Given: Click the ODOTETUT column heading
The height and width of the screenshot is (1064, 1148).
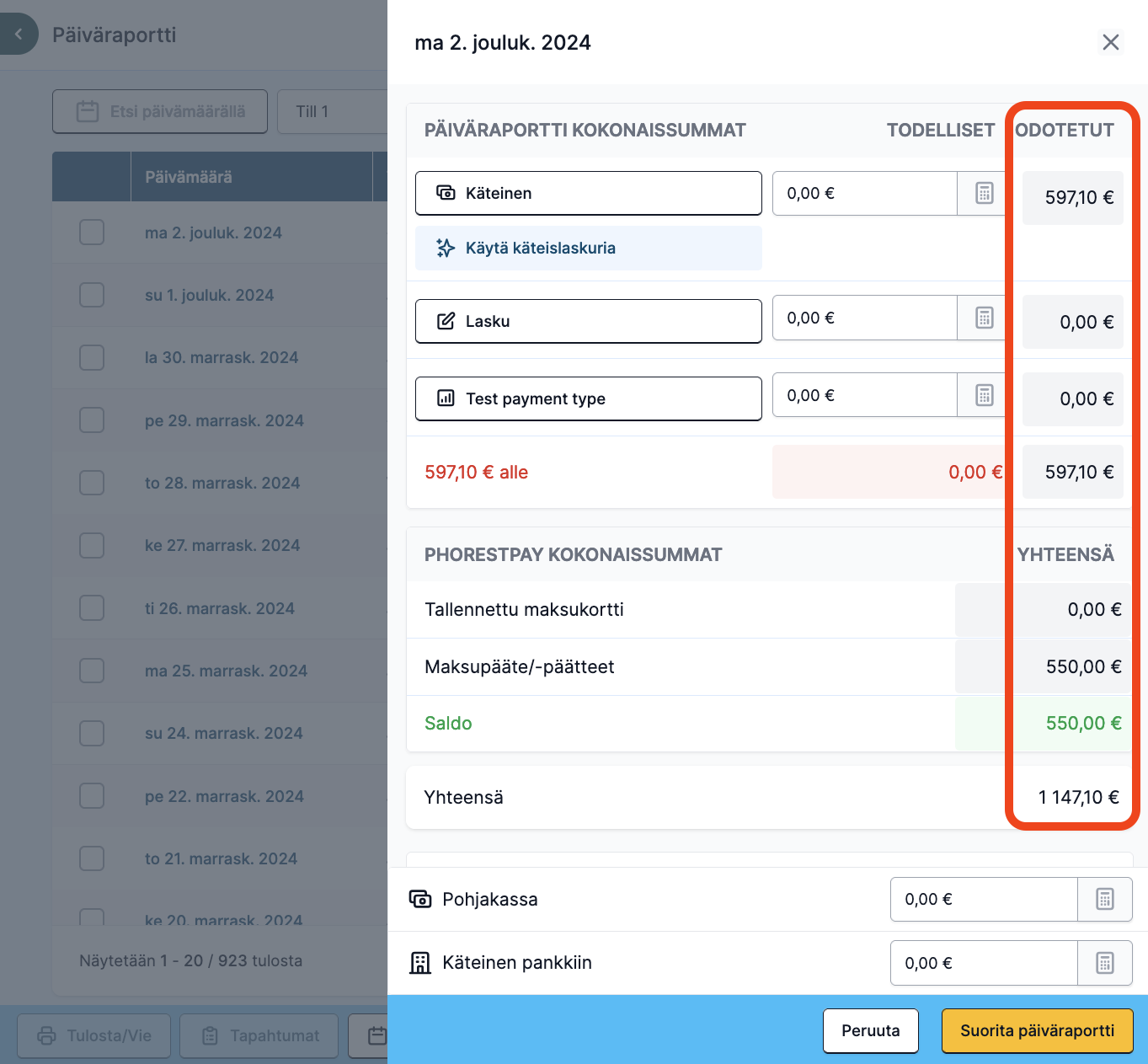Looking at the screenshot, I should (1065, 130).
